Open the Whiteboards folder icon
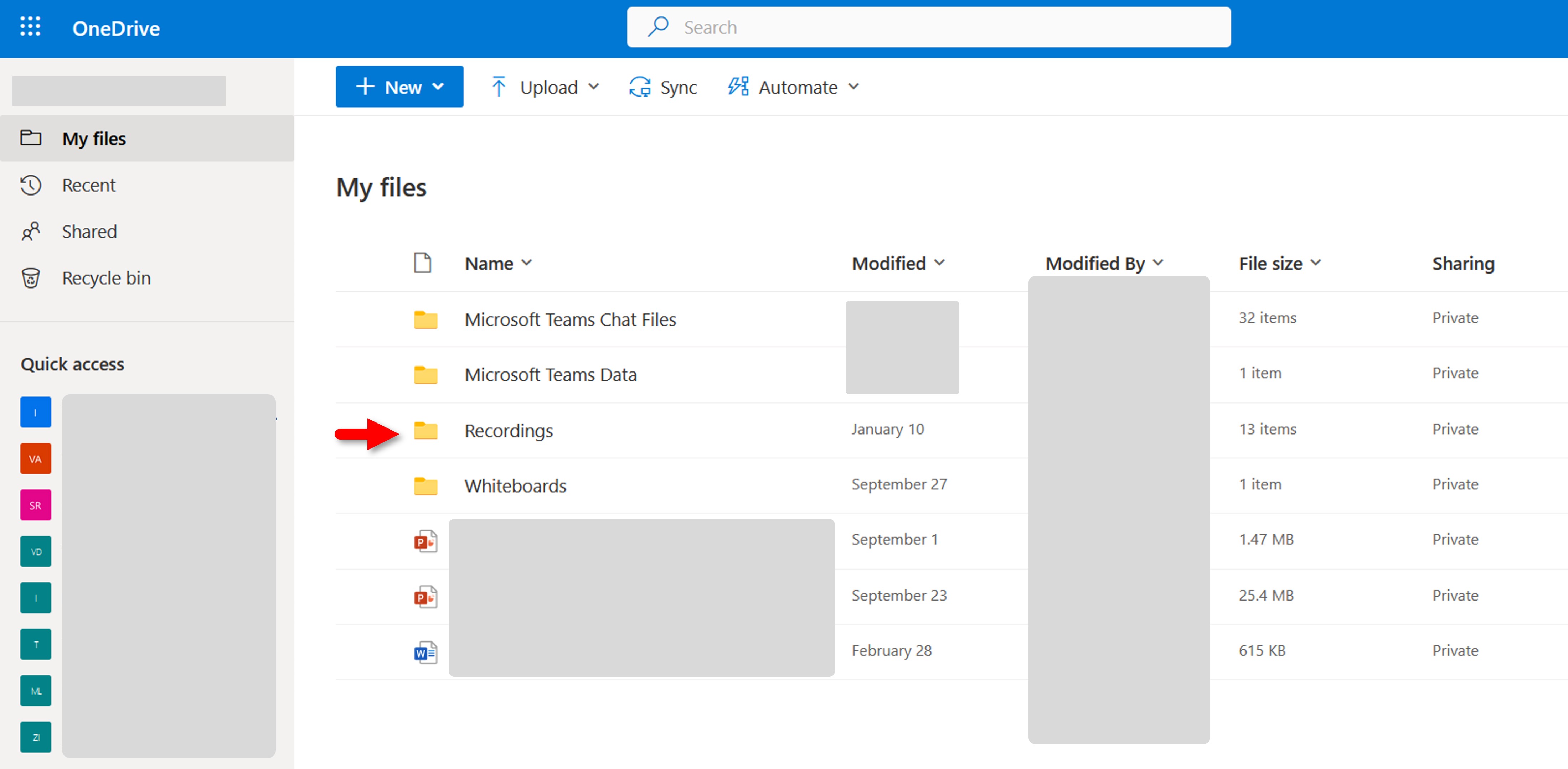The width and height of the screenshot is (1568, 769). coord(425,485)
